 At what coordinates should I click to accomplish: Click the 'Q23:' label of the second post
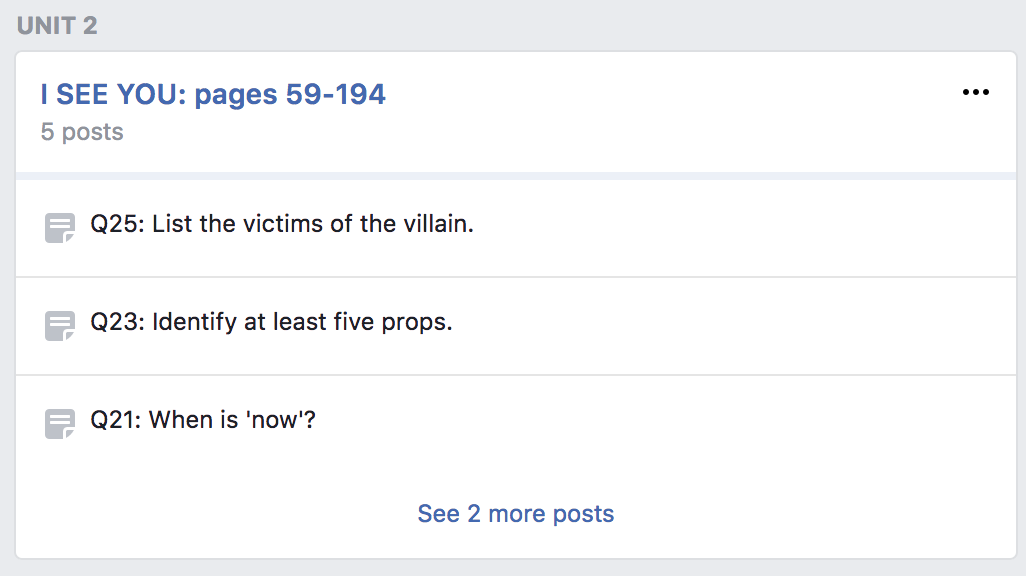tap(118, 322)
